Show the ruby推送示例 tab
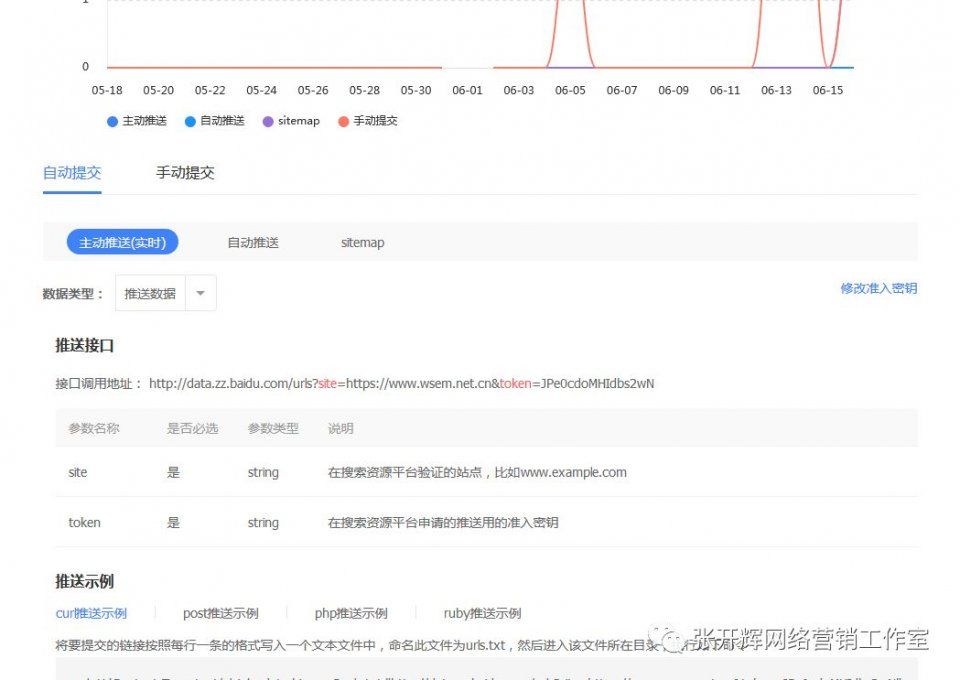Viewport: 960px width, 680px height. coord(482,613)
